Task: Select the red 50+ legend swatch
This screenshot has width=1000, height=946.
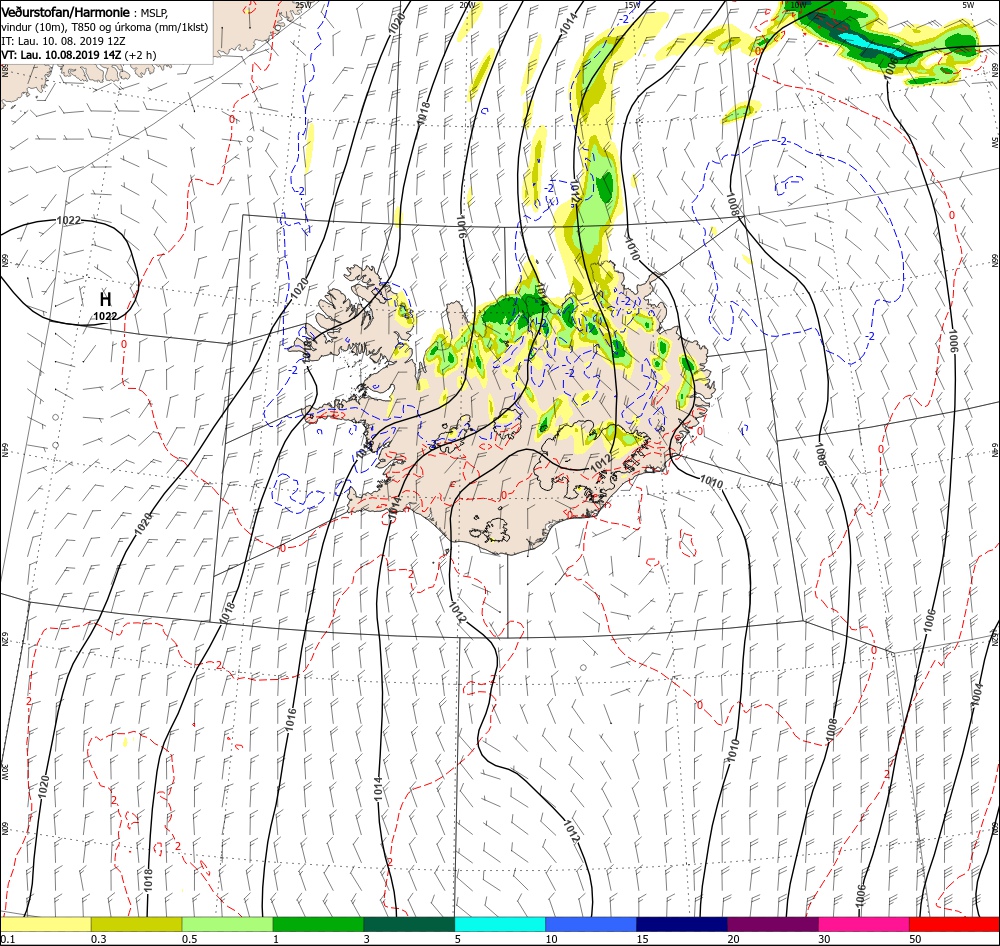Action: [954, 924]
